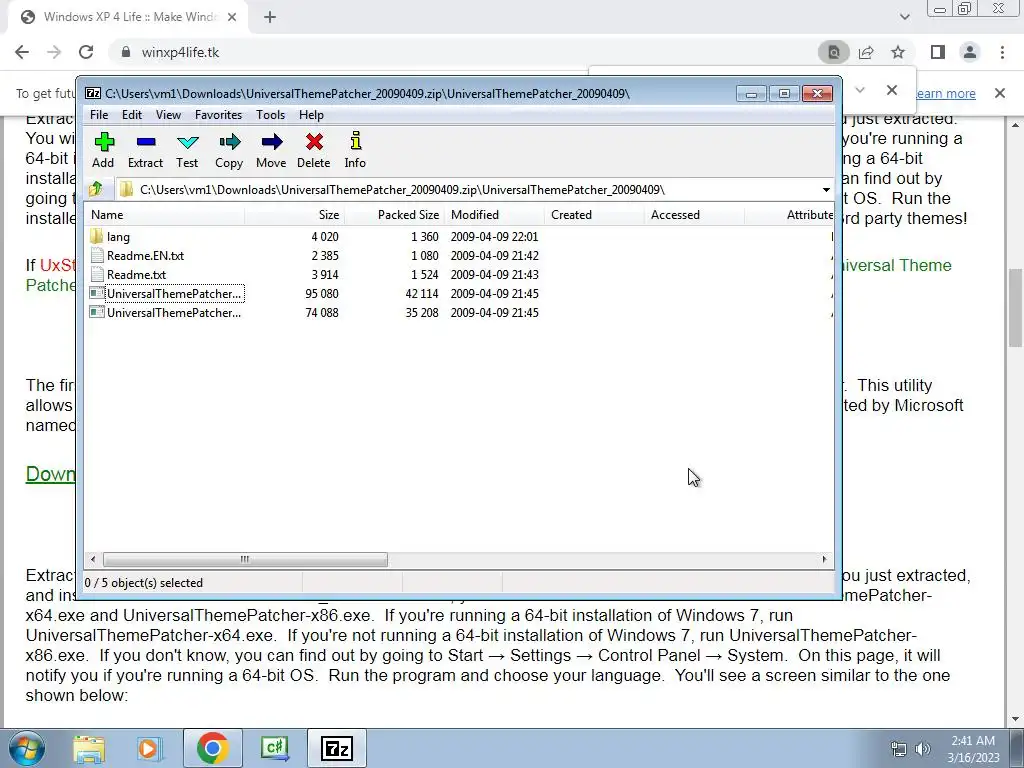Open the Favorites menu
1024x768 pixels.
coord(218,114)
